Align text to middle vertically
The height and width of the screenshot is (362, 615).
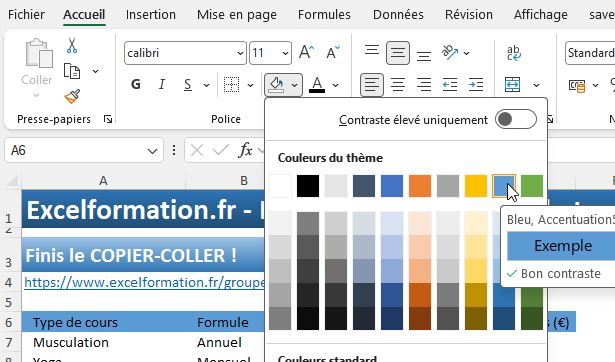point(398,53)
